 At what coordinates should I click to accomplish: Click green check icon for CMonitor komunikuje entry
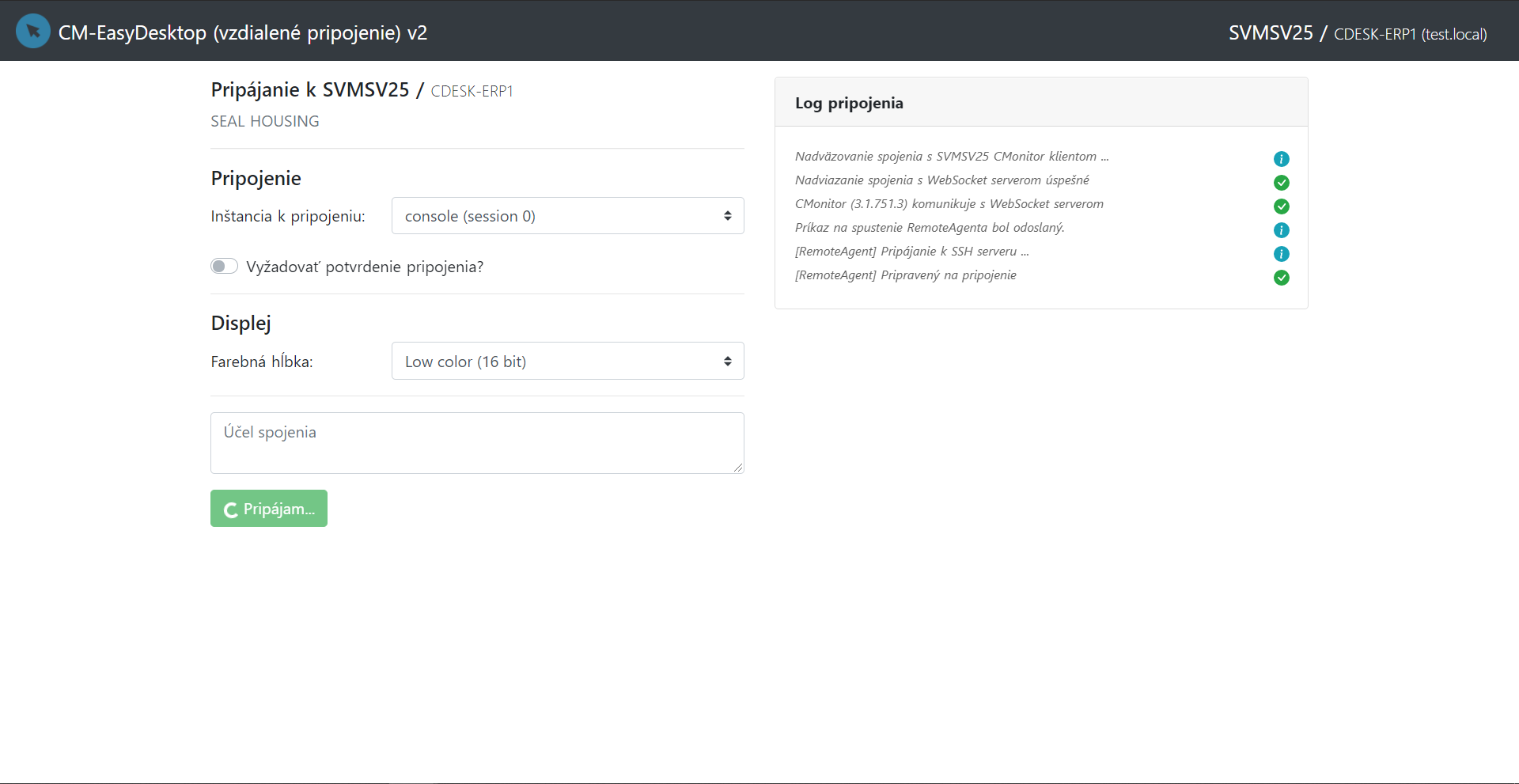click(x=1282, y=206)
